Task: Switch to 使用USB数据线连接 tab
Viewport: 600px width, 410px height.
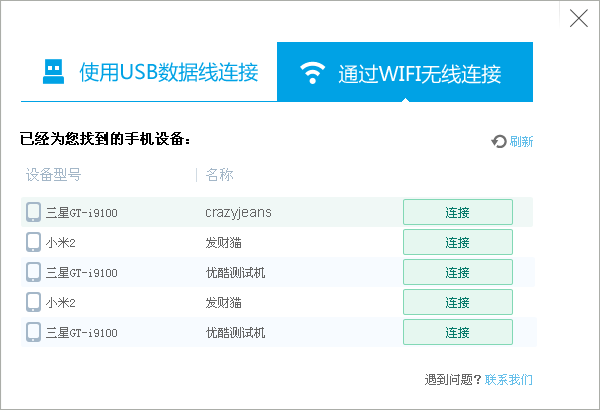Action: [x=148, y=72]
